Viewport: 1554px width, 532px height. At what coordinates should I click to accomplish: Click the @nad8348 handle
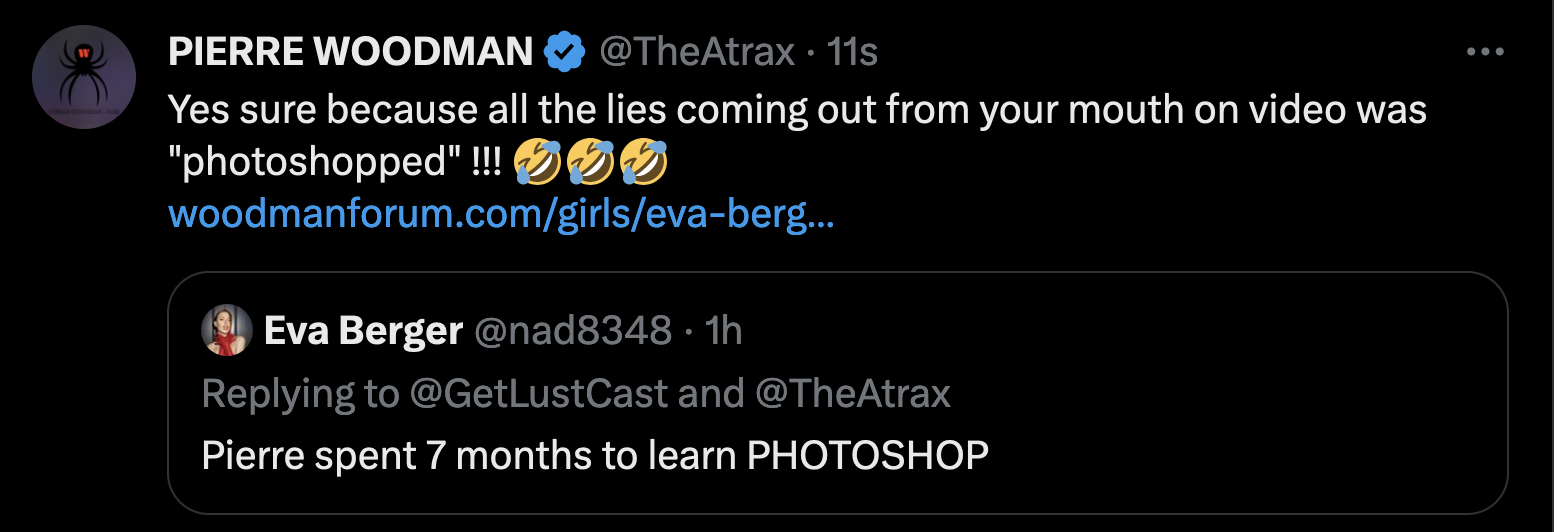point(571,330)
